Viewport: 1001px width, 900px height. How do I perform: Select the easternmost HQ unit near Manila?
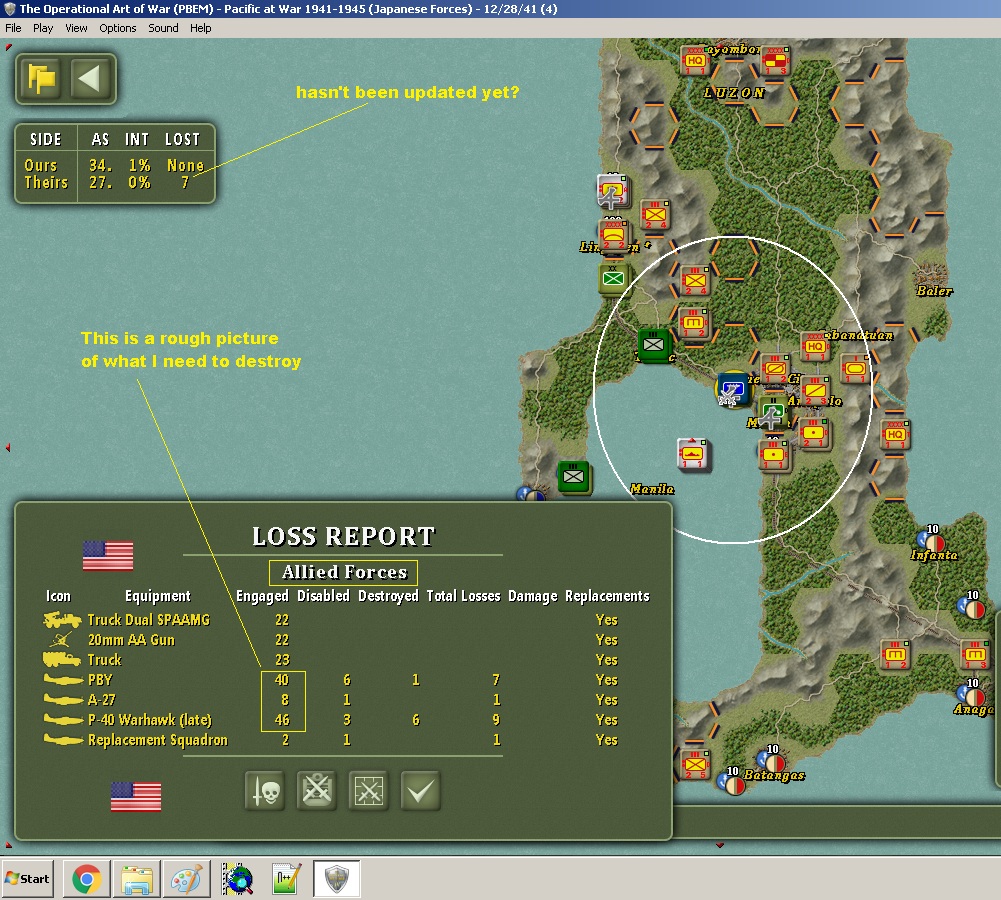coord(894,435)
